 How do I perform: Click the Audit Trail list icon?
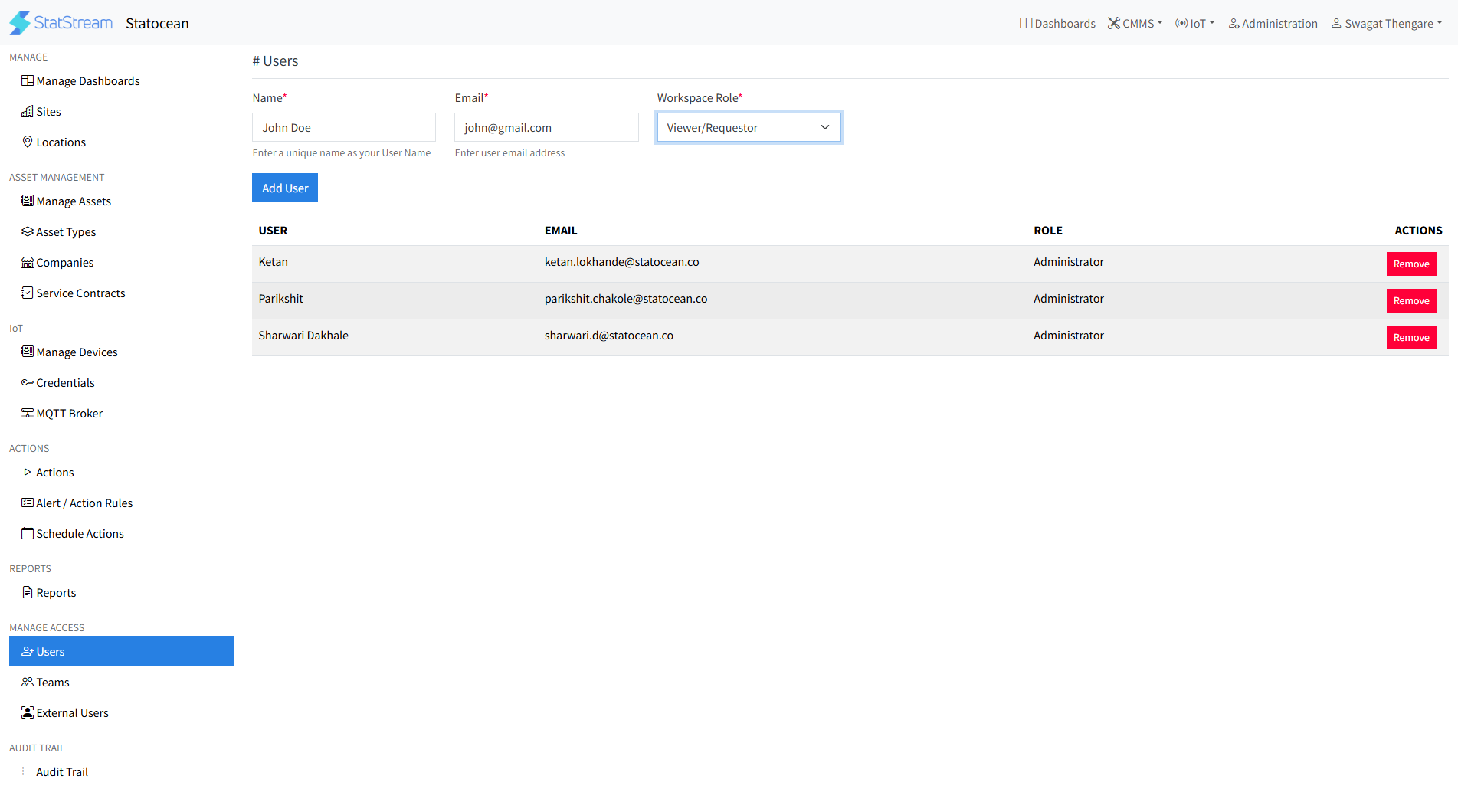pyautogui.click(x=28, y=771)
